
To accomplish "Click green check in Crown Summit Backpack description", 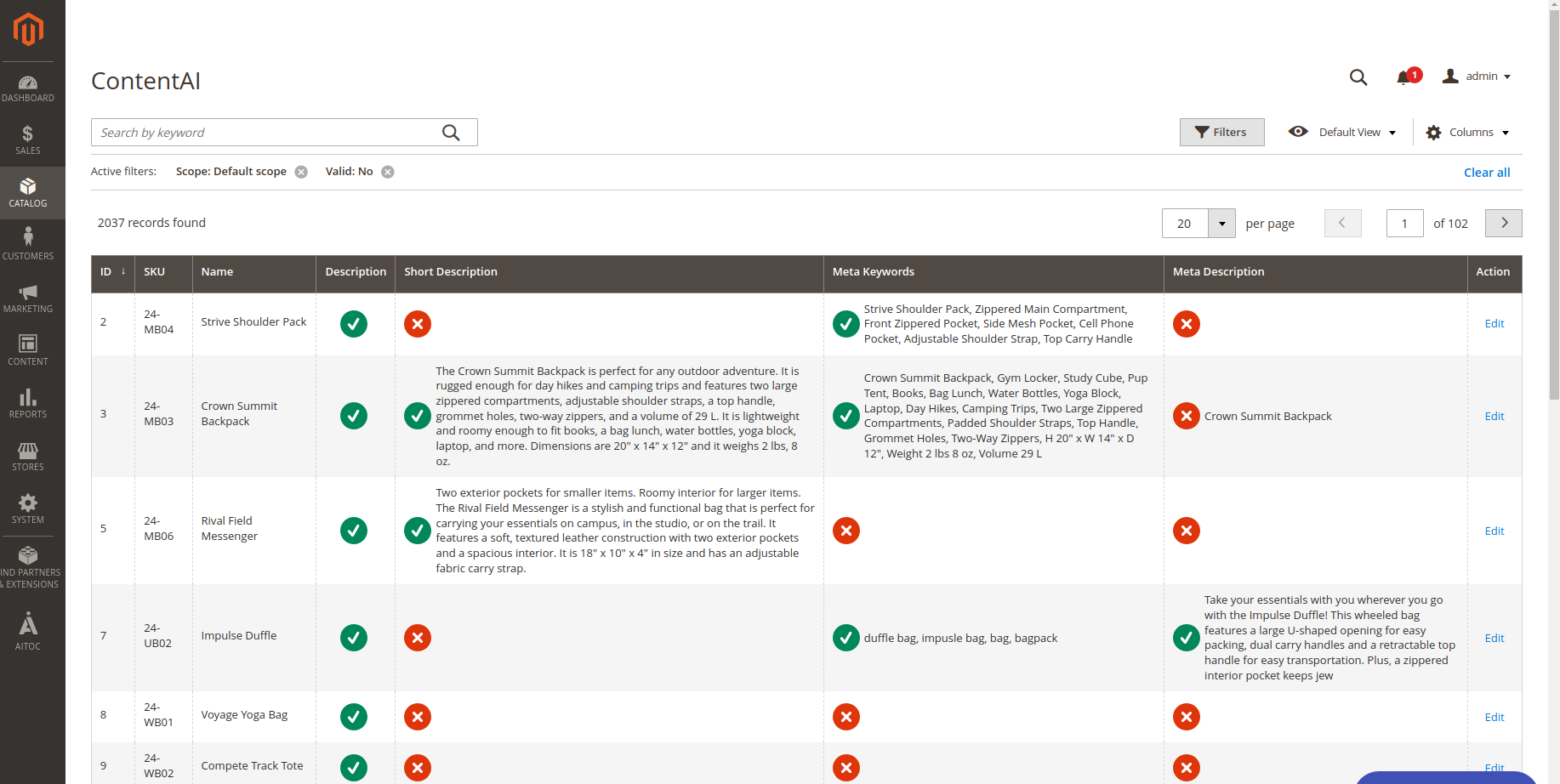I will pyautogui.click(x=354, y=416).
